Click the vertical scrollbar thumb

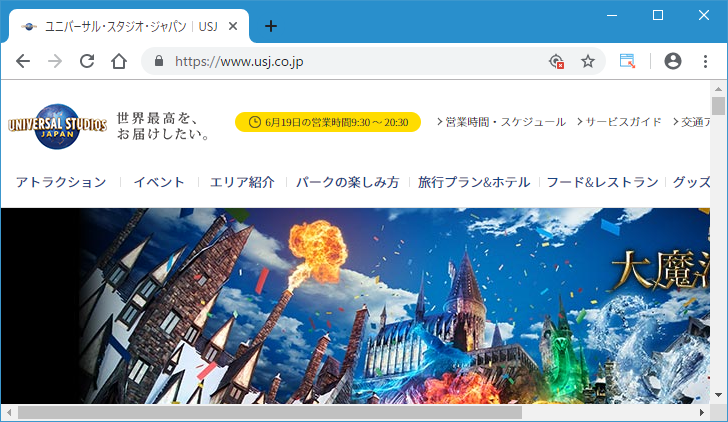pos(718,106)
